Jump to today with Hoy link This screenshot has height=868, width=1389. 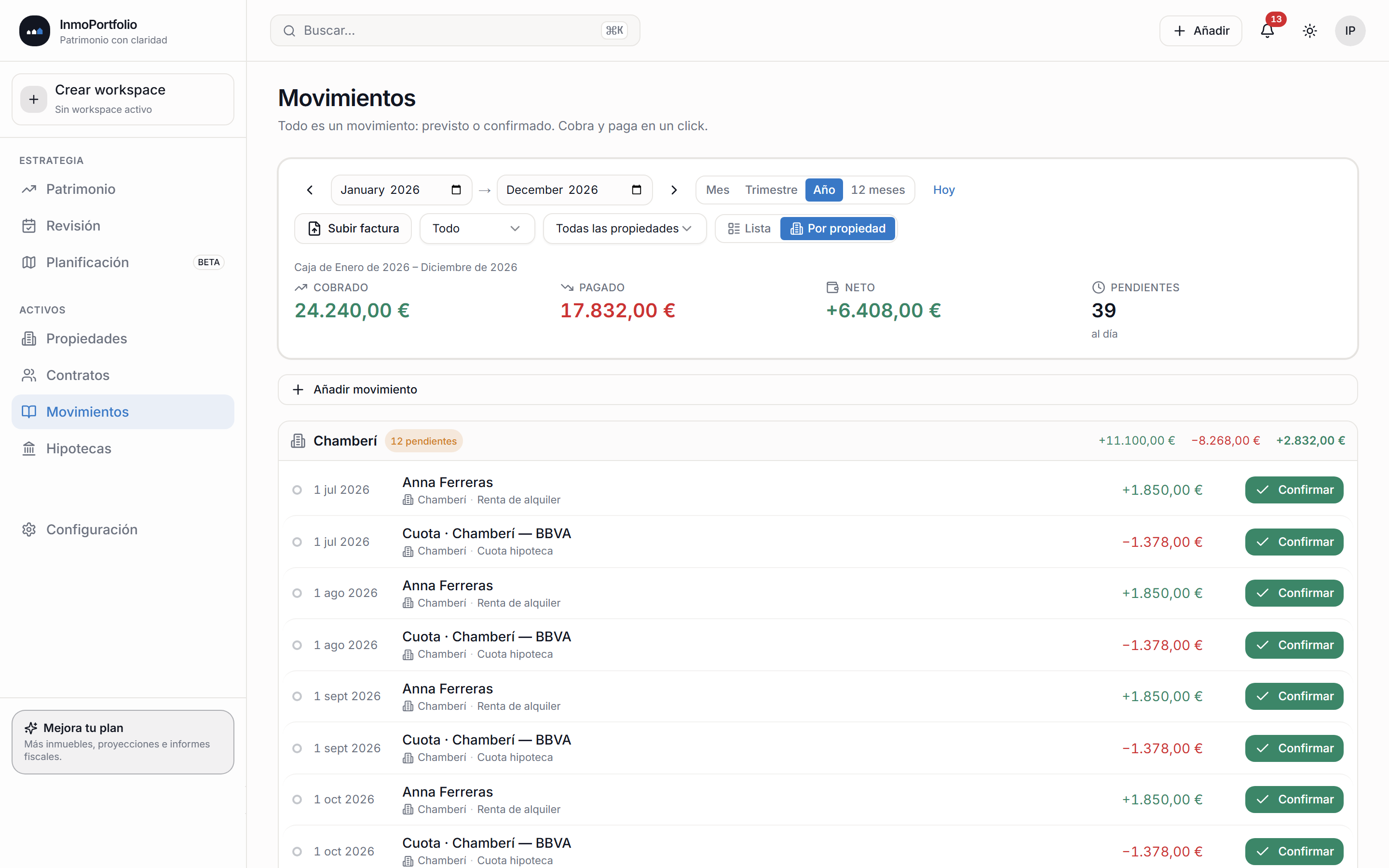pos(943,190)
